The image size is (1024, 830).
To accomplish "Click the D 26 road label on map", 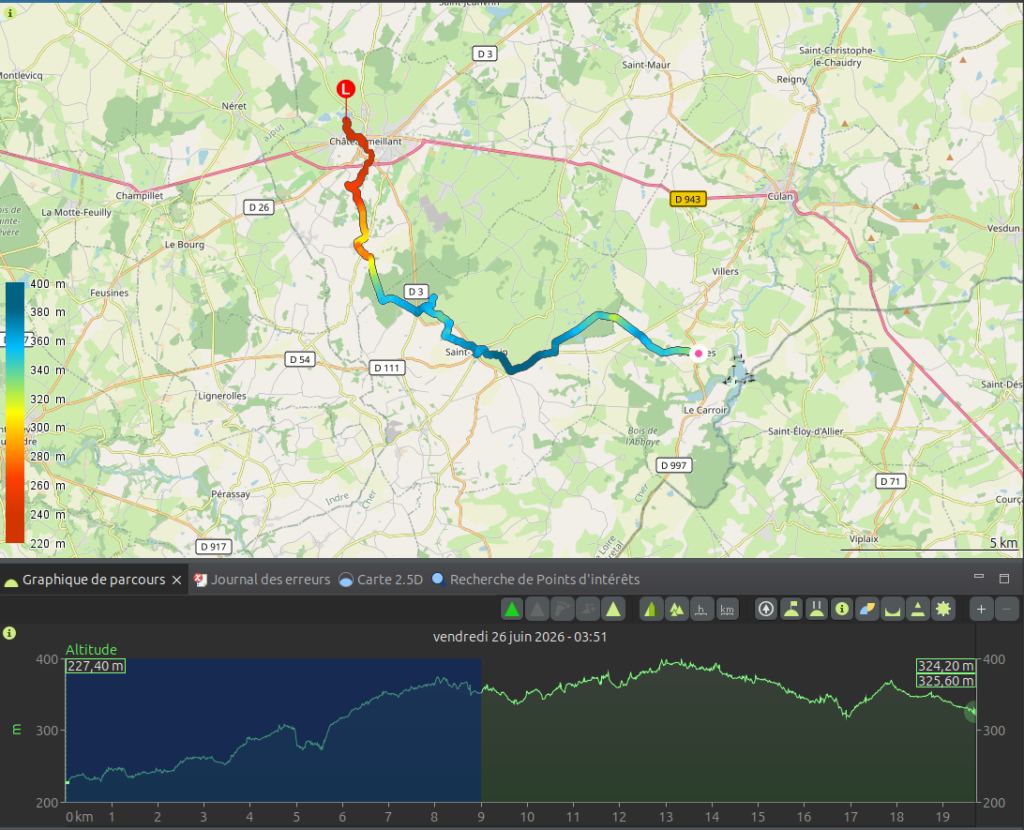I will (259, 207).
